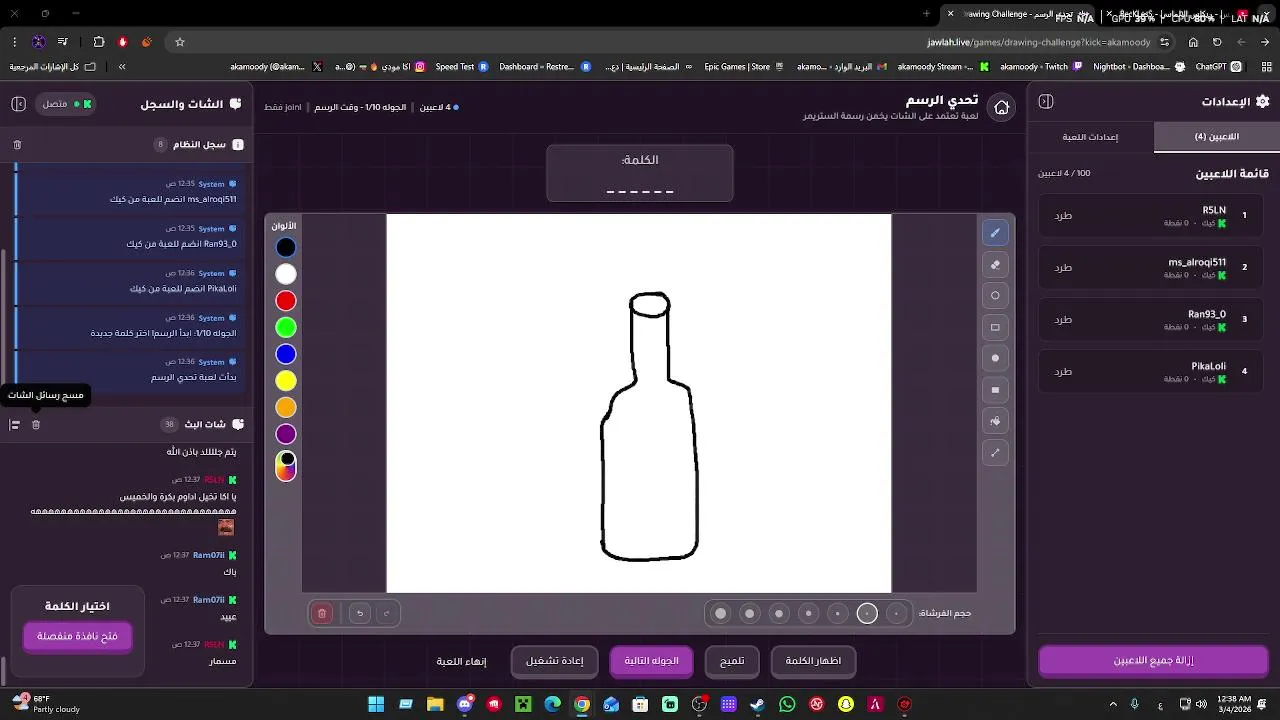Pick the yellow color swatch
This screenshot has width=1280, height=720.
click(x=286, y=381)
